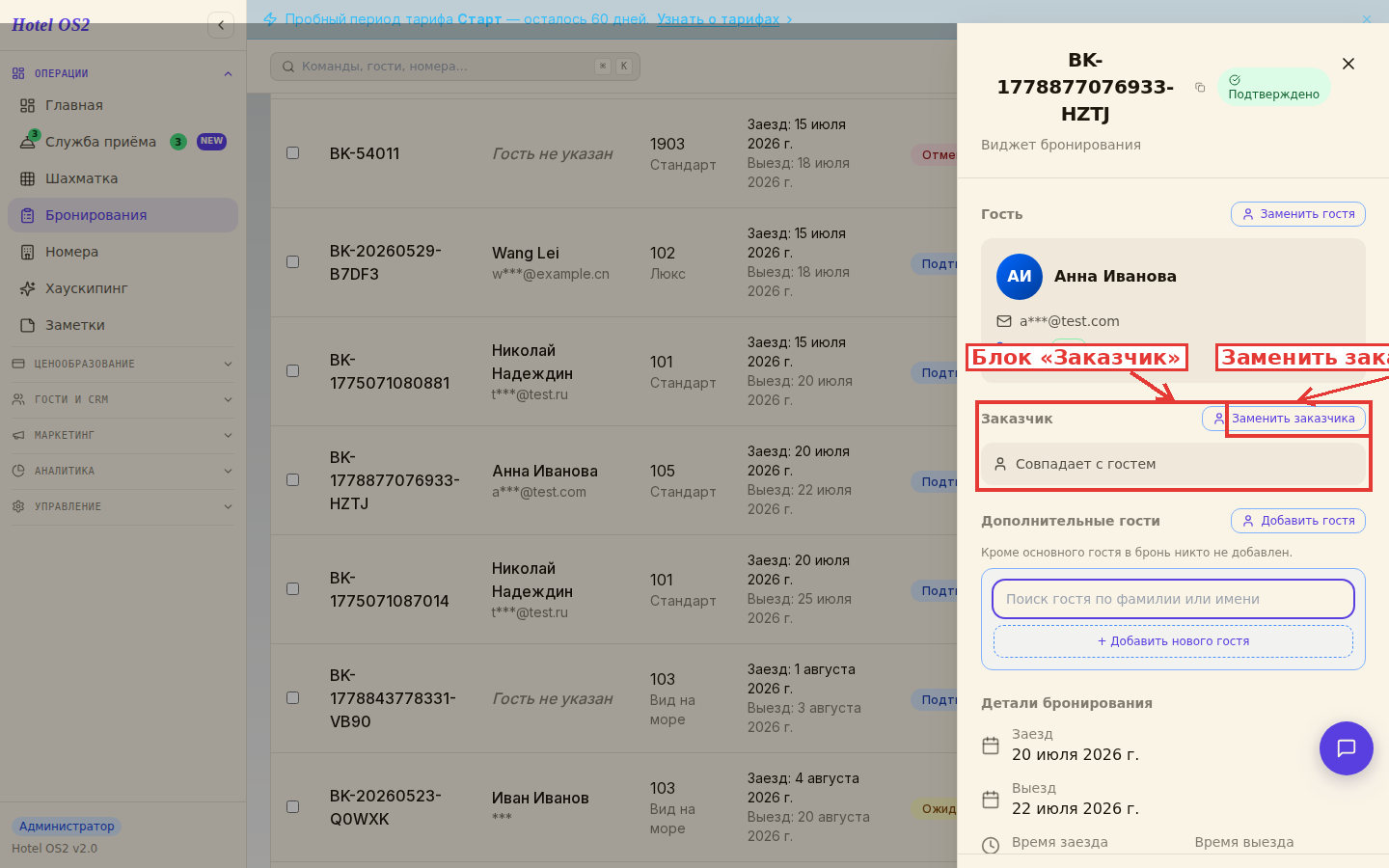The width and height of the screenshot is (1389, 868).
Task: Expand the Гости и CRM section
Action: (123, 399)
